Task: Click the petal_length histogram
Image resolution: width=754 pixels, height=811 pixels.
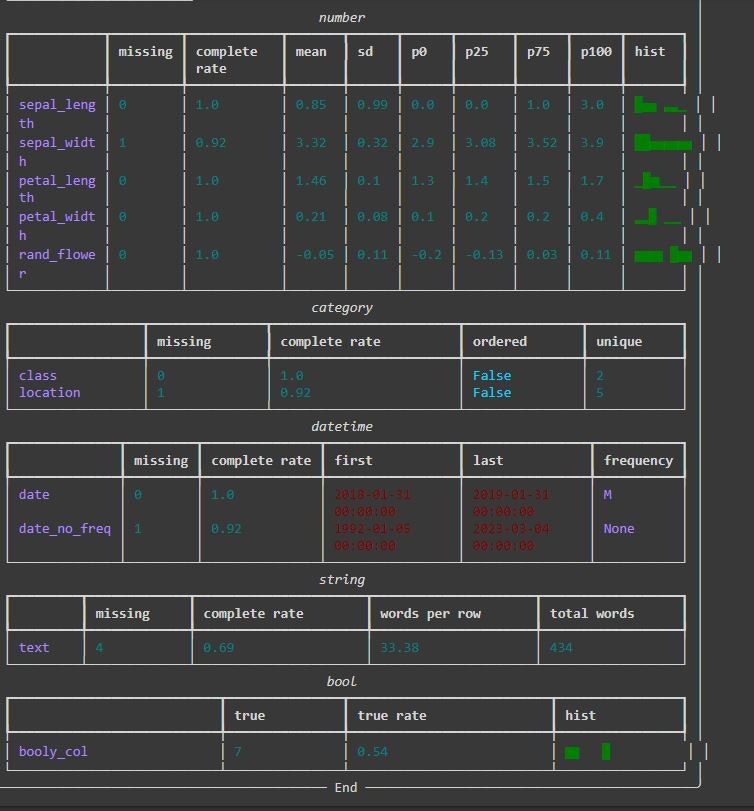Action: pos(655,181)
